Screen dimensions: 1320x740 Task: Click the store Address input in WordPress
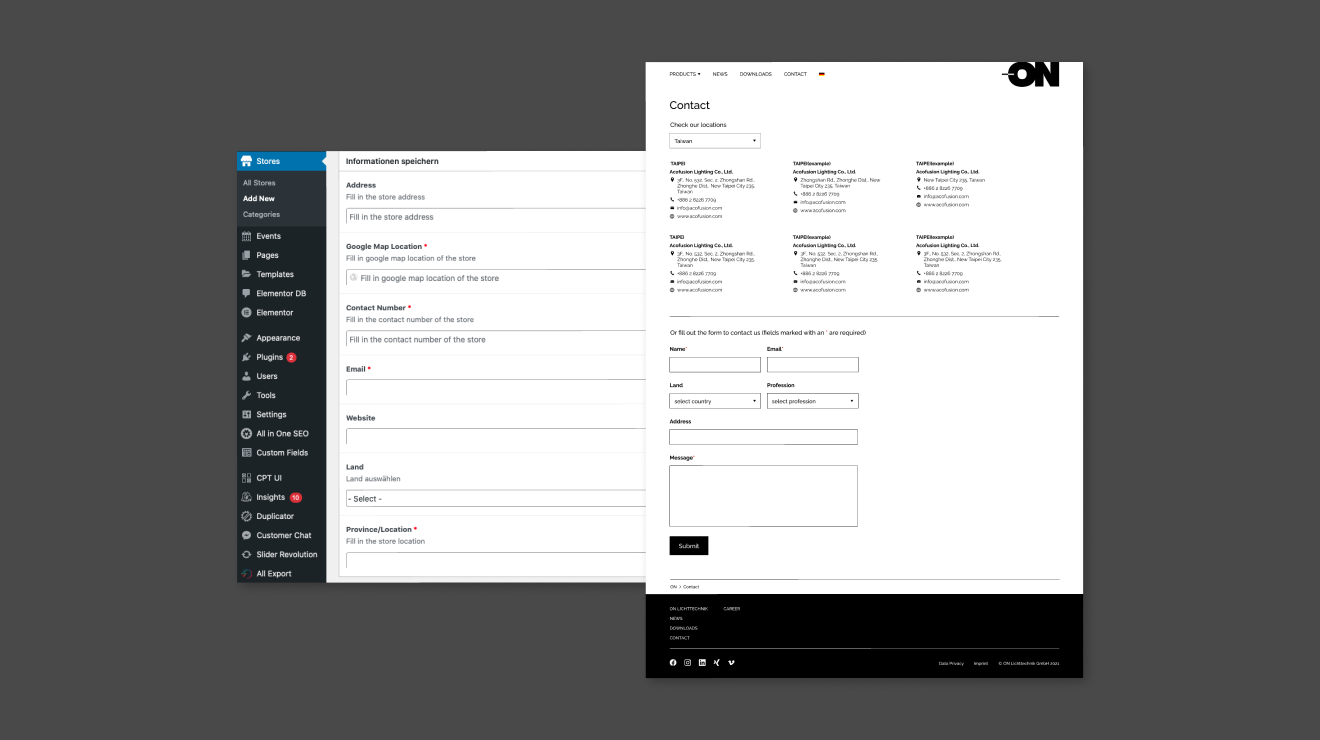point(496,216)
